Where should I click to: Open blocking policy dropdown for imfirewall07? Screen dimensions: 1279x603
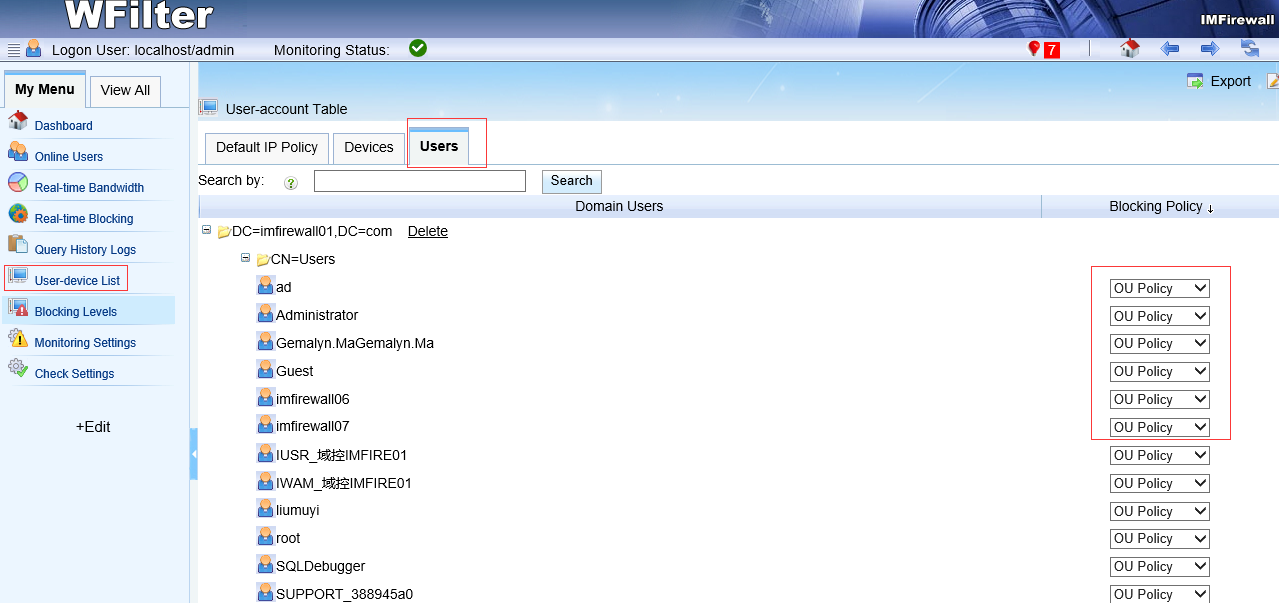click(1160, 427)
